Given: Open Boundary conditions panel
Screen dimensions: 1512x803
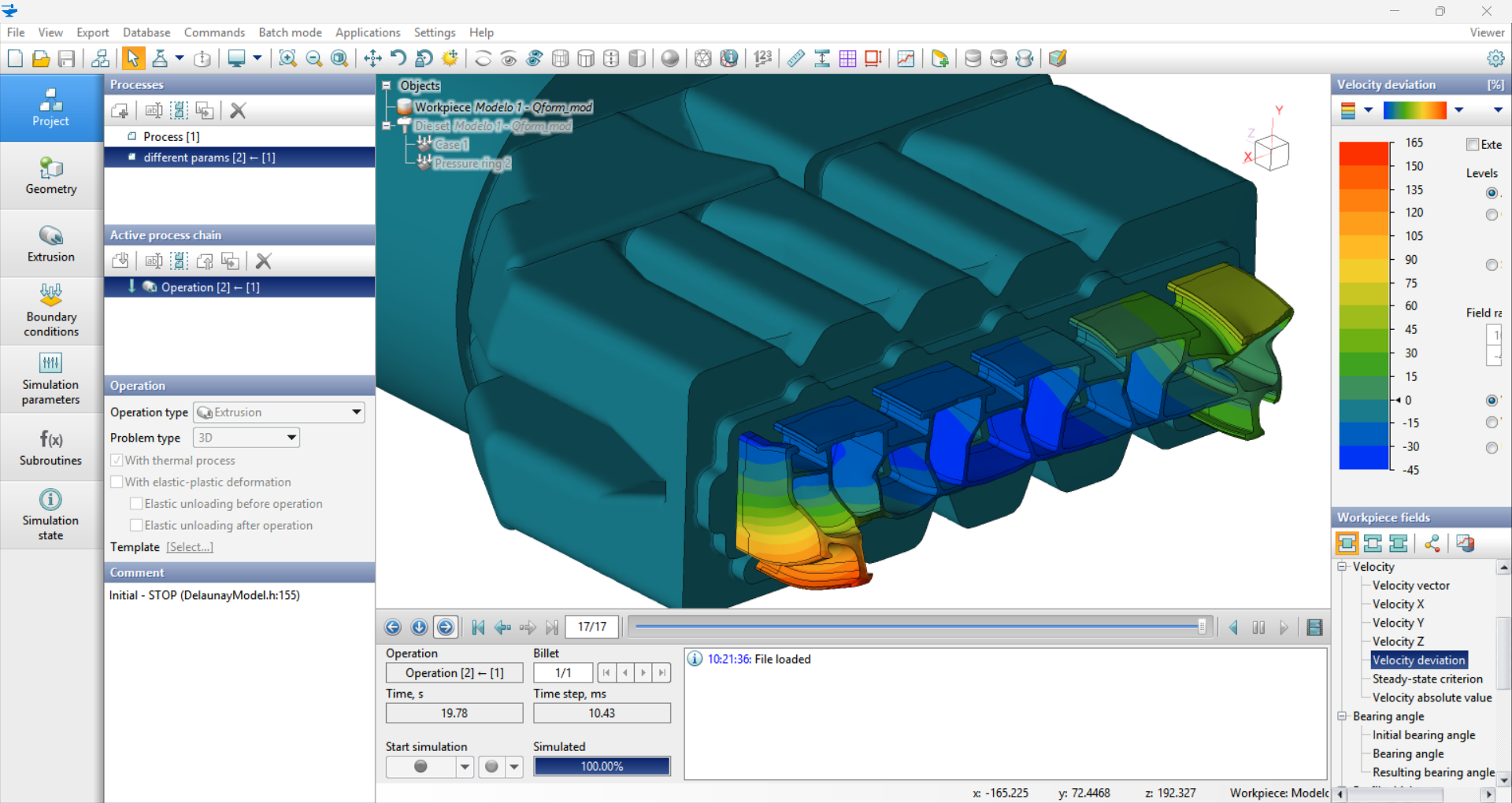Looking at the screenshot, I should 51,310.
